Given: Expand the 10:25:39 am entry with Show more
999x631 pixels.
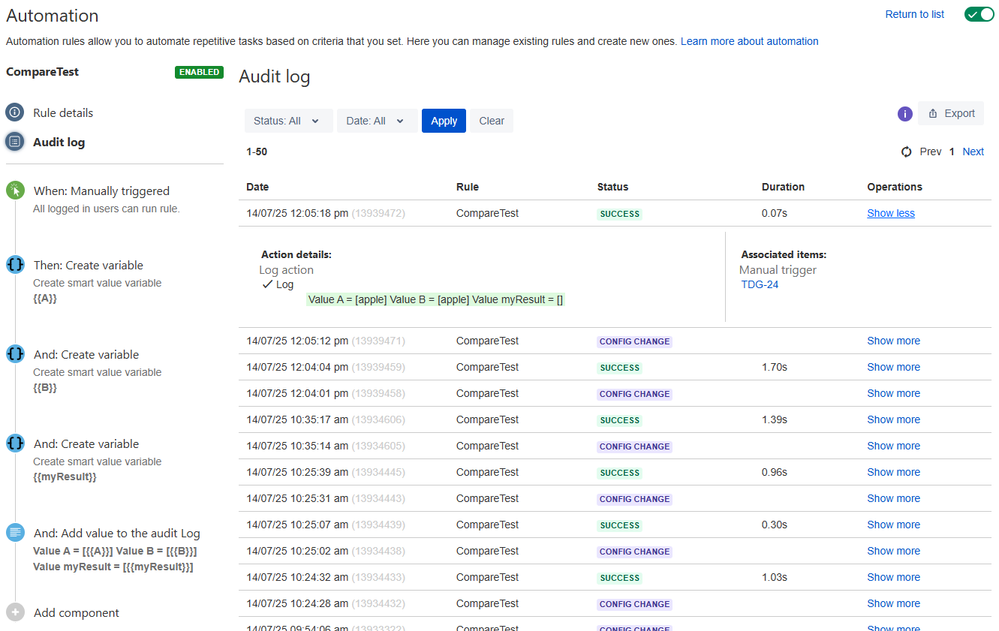Looking at the screenshot, I should tap(893, 472).
